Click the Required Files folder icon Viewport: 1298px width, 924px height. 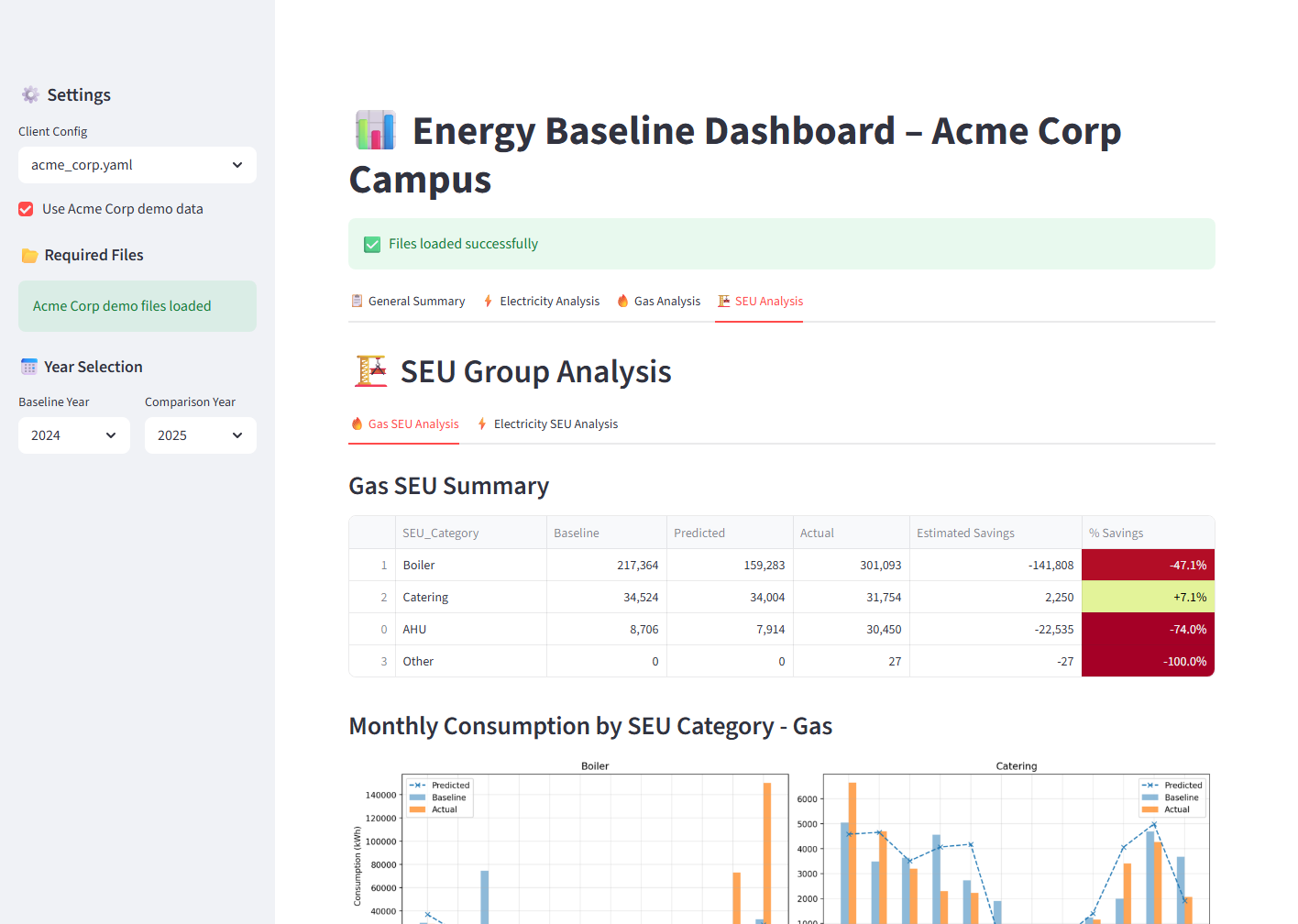pyautogui.click(x=29, y=256)
